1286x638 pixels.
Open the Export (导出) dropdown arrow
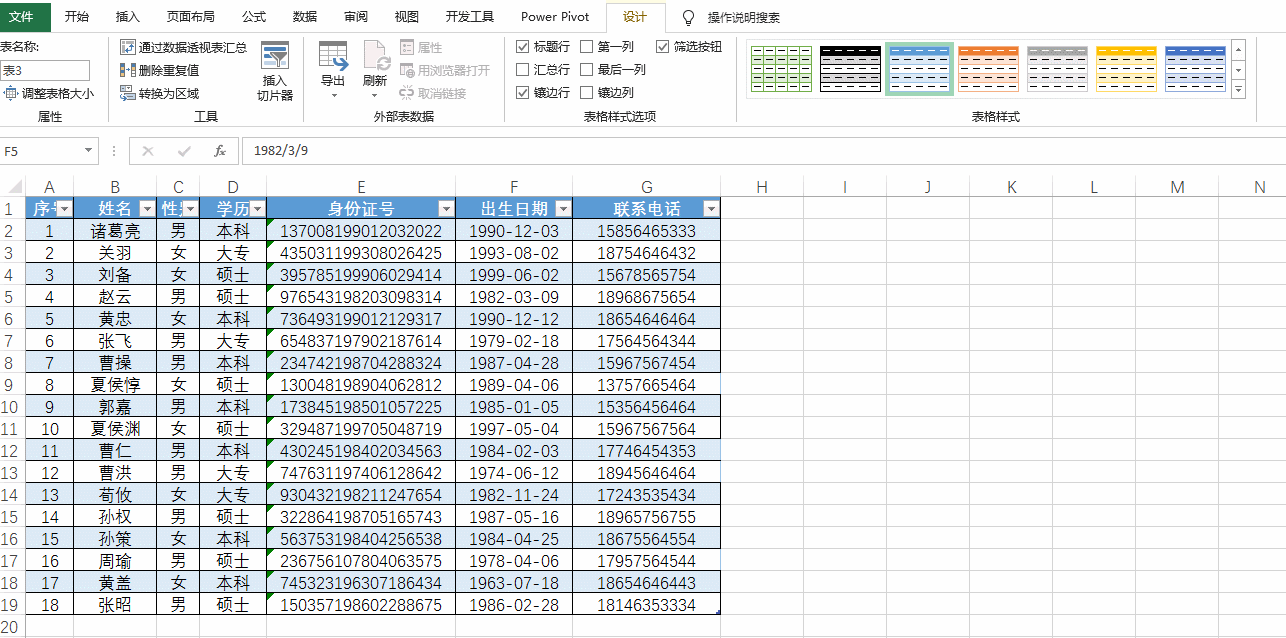pyautogui.click(x=333, y=96)
